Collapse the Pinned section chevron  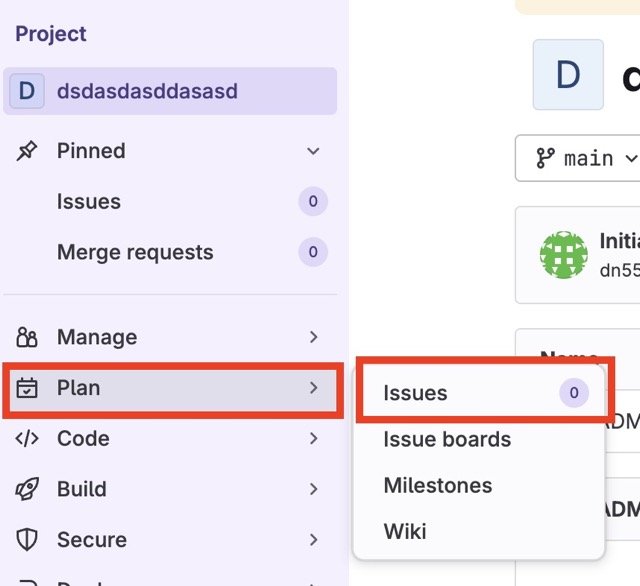coord(313,151)
